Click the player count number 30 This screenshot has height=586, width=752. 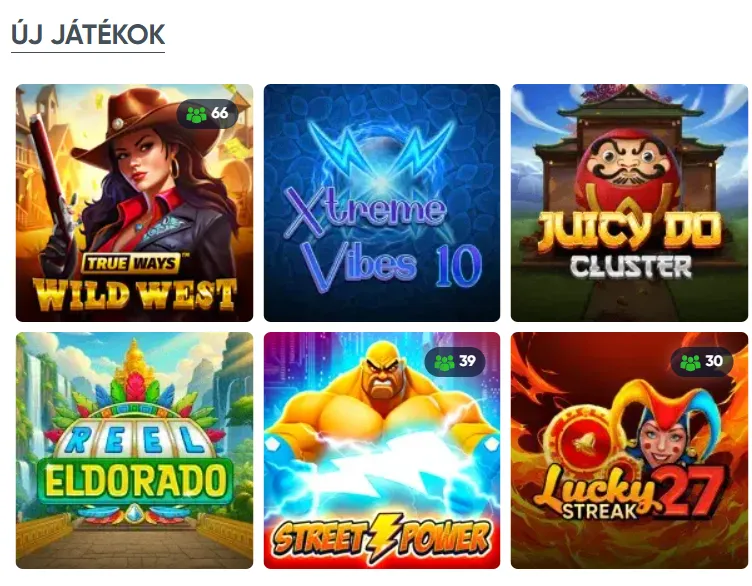pos(714,361)
